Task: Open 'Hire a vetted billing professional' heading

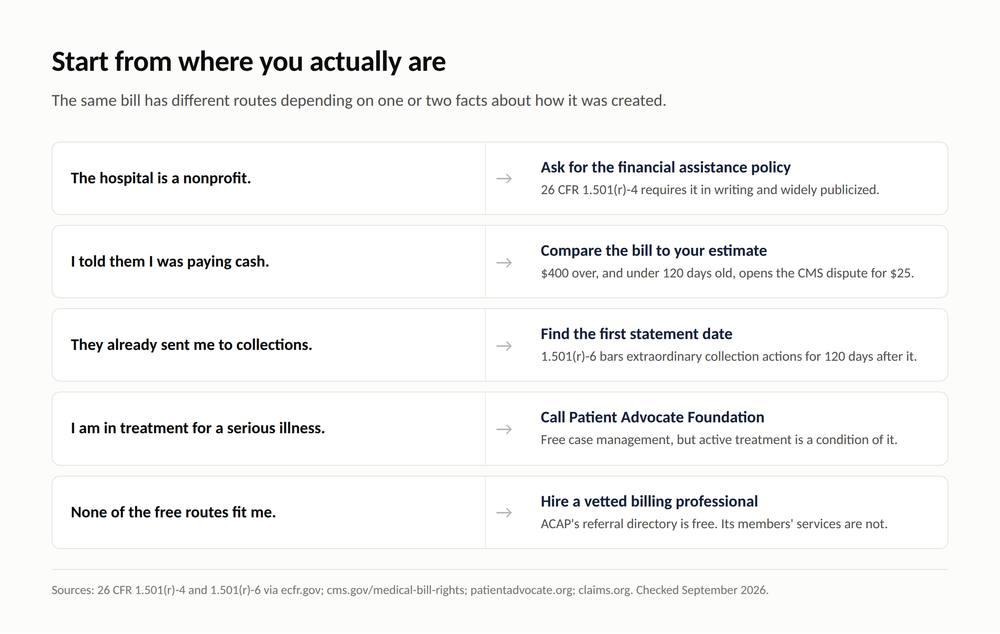Action: coord(649,501)
